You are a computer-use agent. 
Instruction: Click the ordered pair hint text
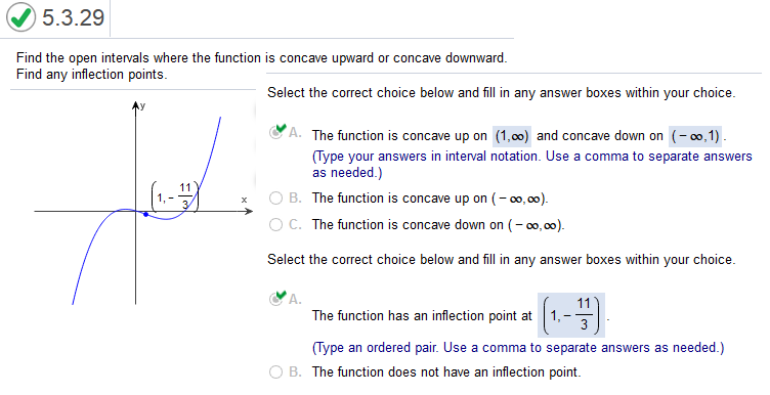518,348
